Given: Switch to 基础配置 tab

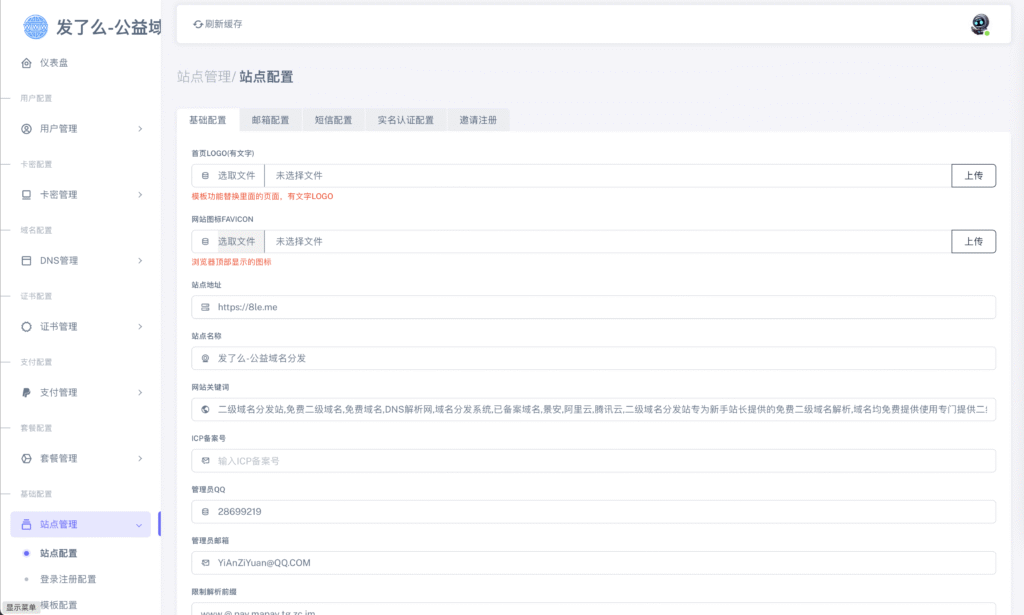Looking at the screenshot, I should pos(208,120).
